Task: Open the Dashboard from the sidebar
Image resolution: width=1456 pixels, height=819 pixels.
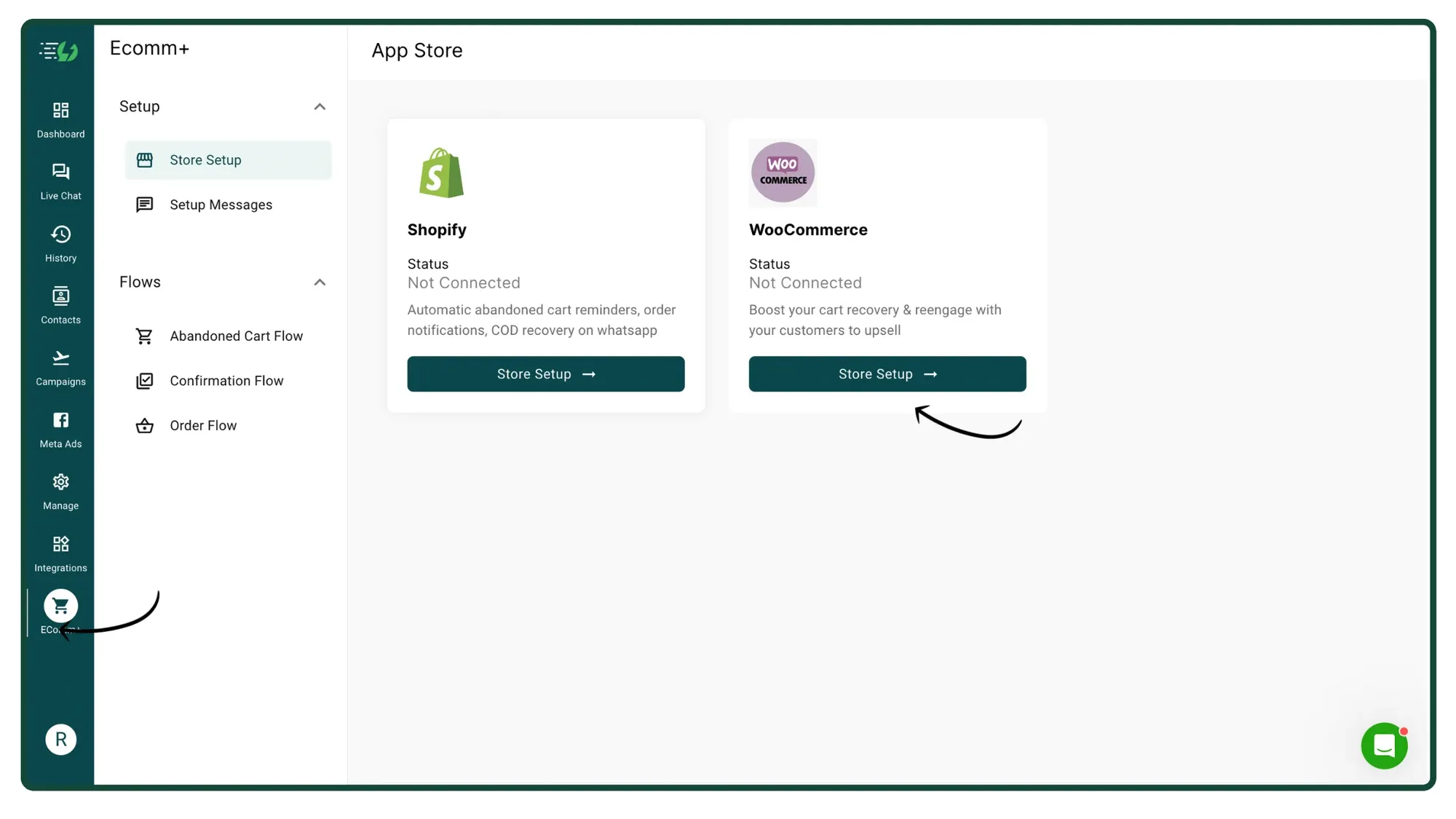Action: [x=60, y=119]
